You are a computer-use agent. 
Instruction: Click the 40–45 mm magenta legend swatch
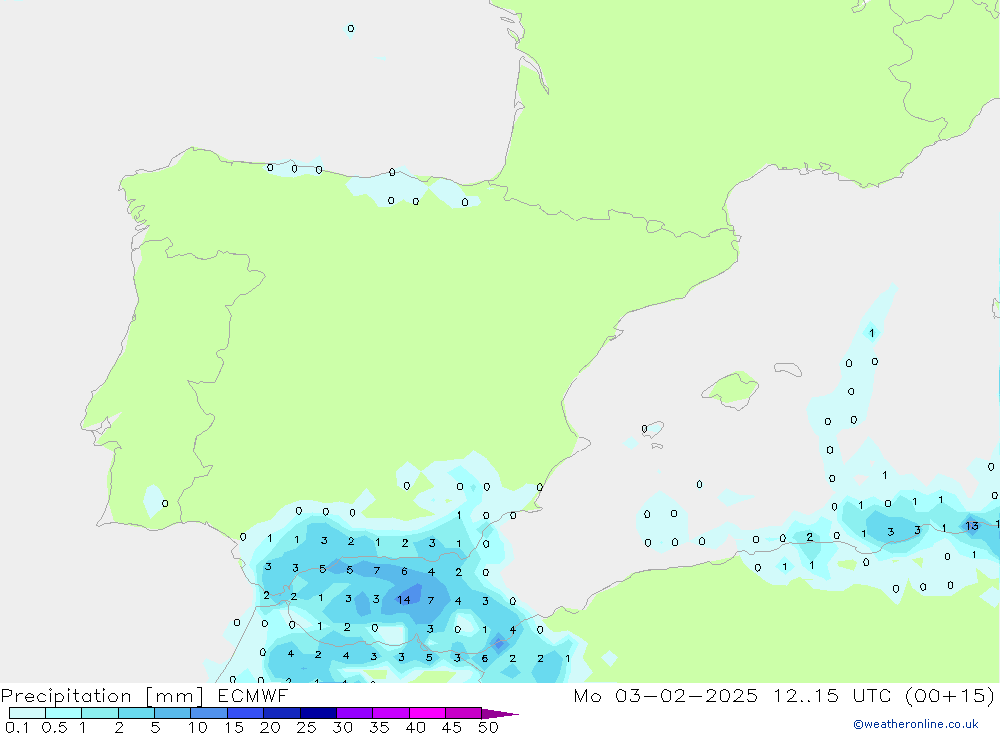coord(427,713)
